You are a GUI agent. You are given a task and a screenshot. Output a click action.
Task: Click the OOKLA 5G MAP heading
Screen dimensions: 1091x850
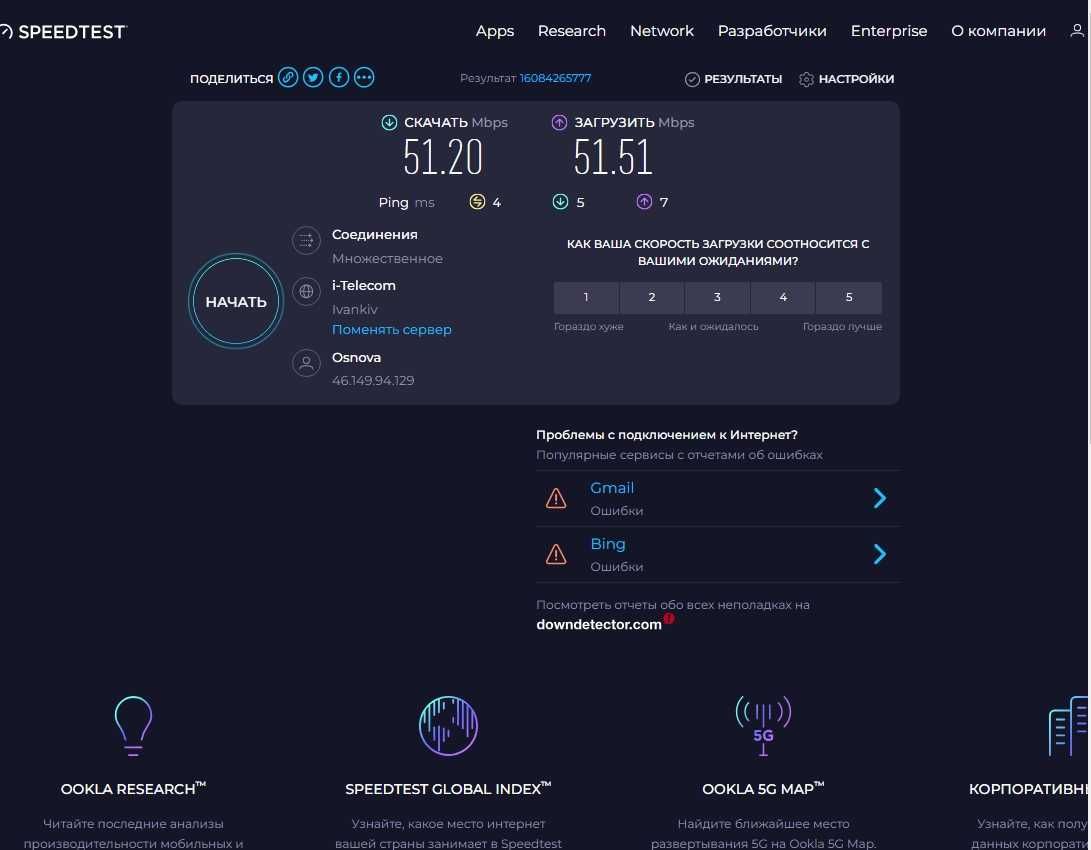click(763, 789)
